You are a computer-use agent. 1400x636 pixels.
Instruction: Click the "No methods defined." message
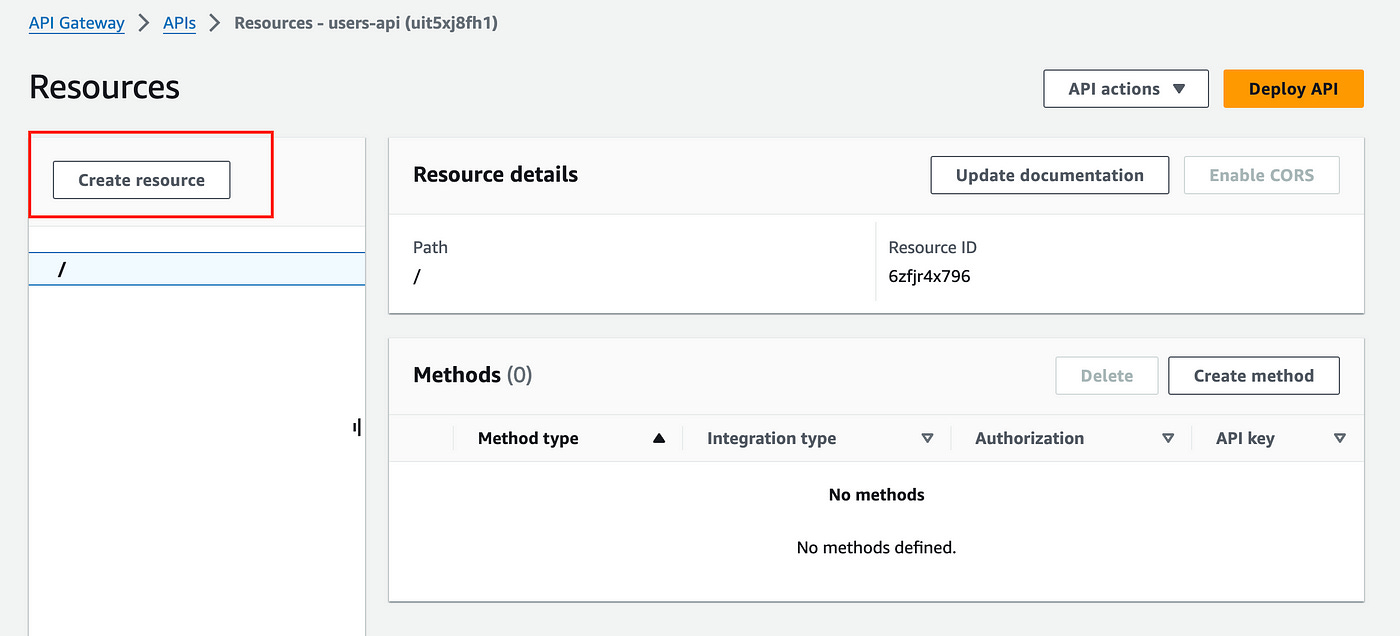tap(876, 547)
